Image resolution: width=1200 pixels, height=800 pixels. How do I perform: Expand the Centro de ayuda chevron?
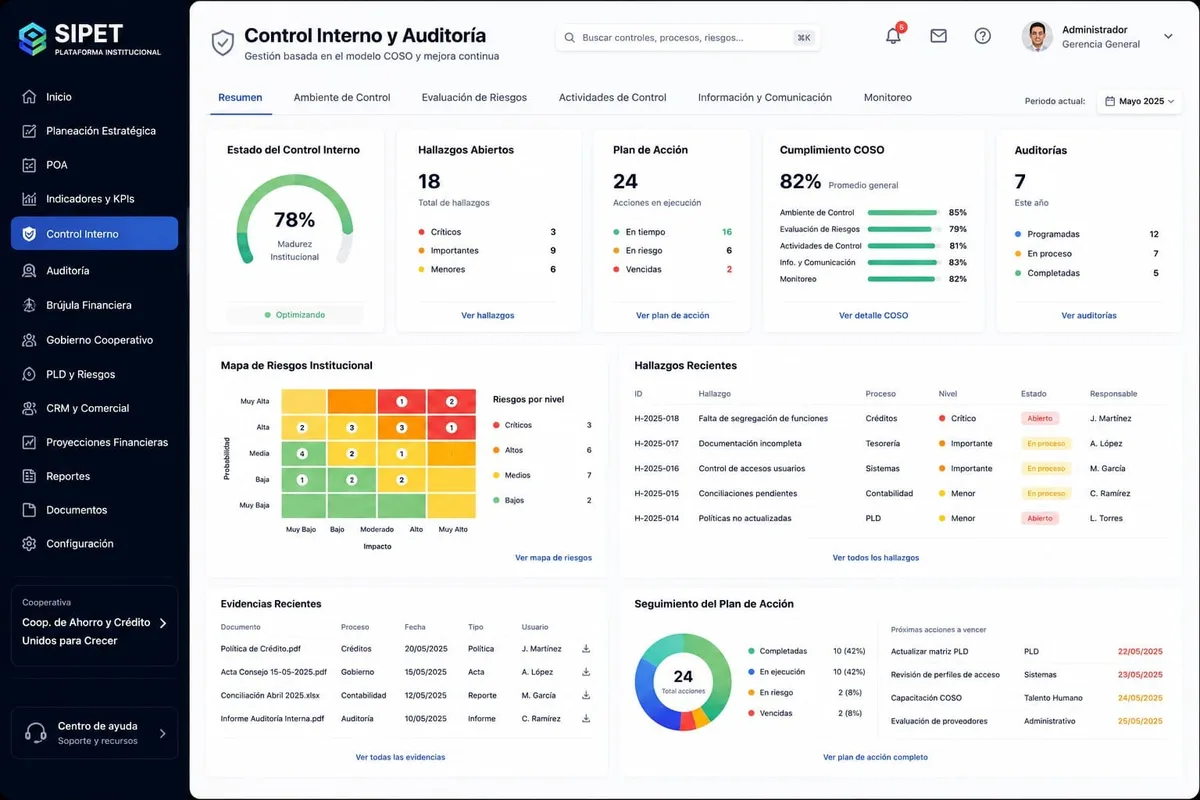[x=163, y=733]
